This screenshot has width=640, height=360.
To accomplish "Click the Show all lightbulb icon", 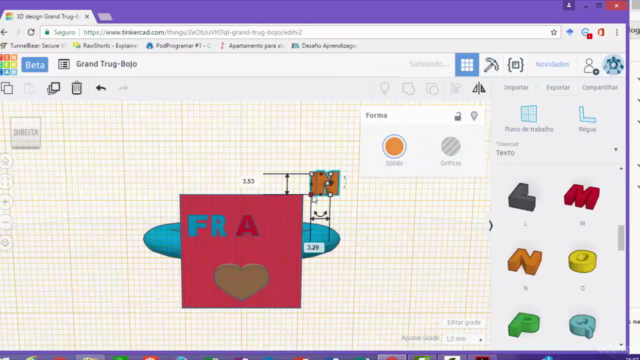I will pyautogui.click(x=384, y=88).
